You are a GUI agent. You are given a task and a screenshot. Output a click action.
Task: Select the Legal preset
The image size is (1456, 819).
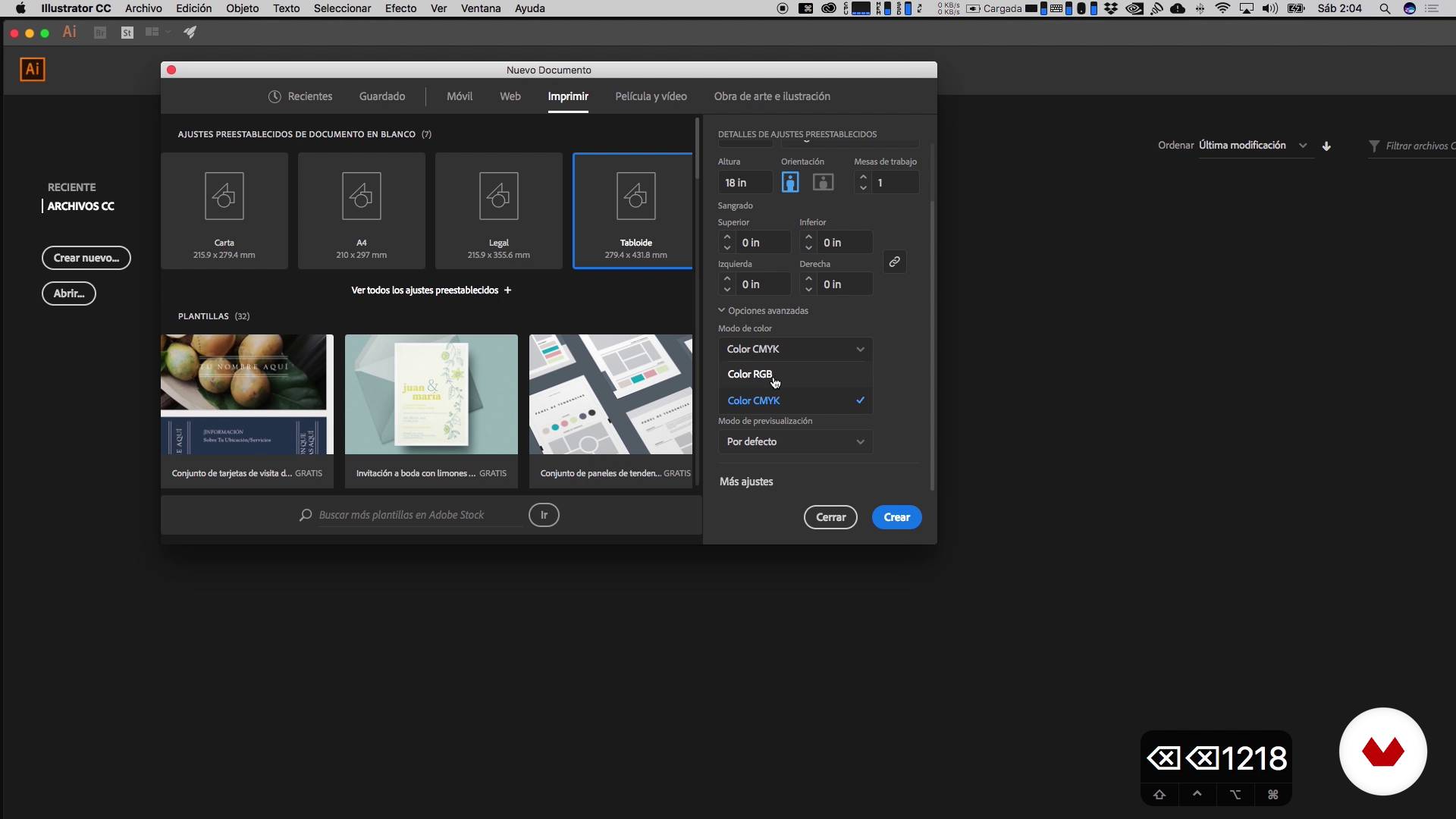click(x=499, y=211)
